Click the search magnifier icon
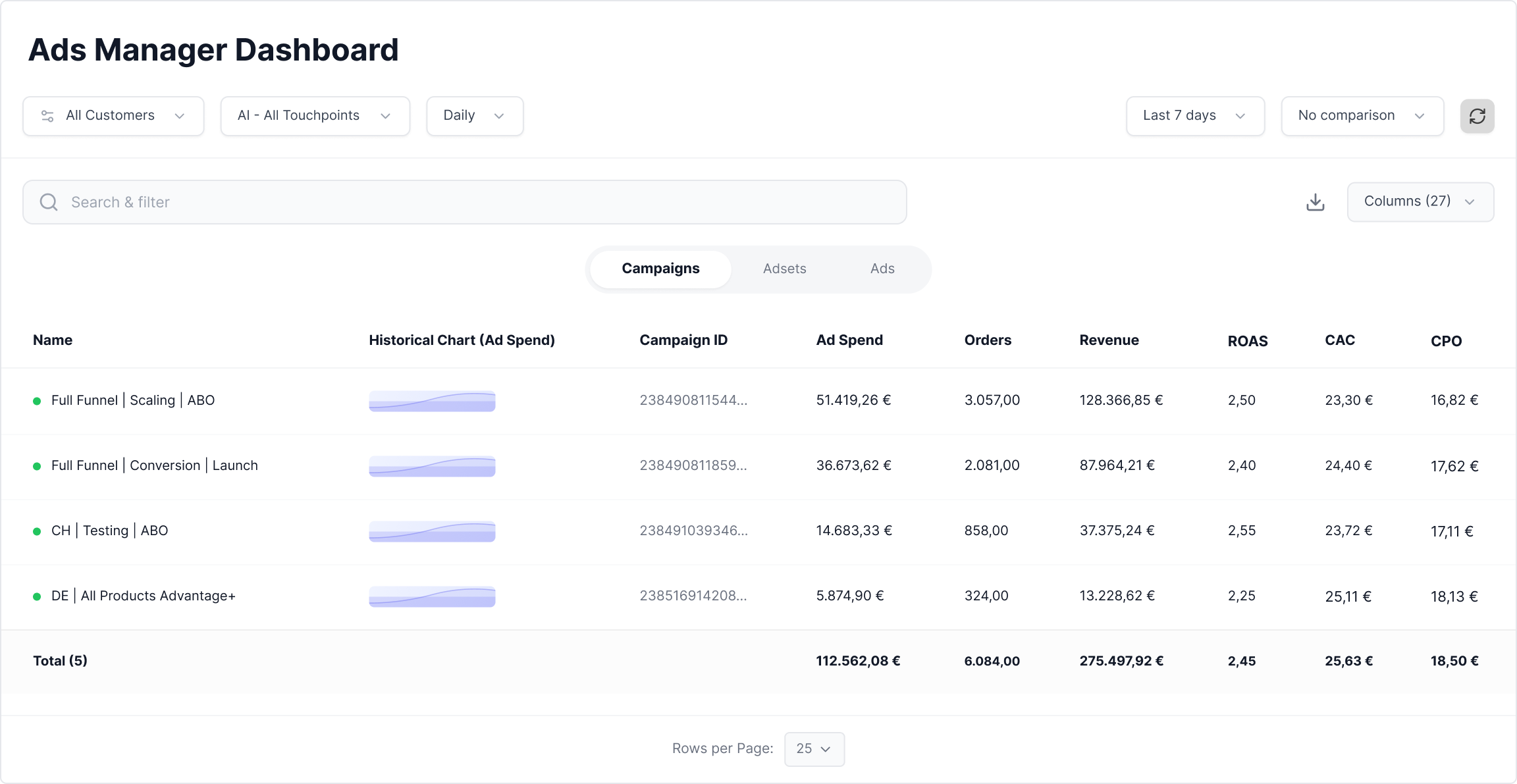The height and width of the screenshot is (784, 1517). click(x=49, y=202)
